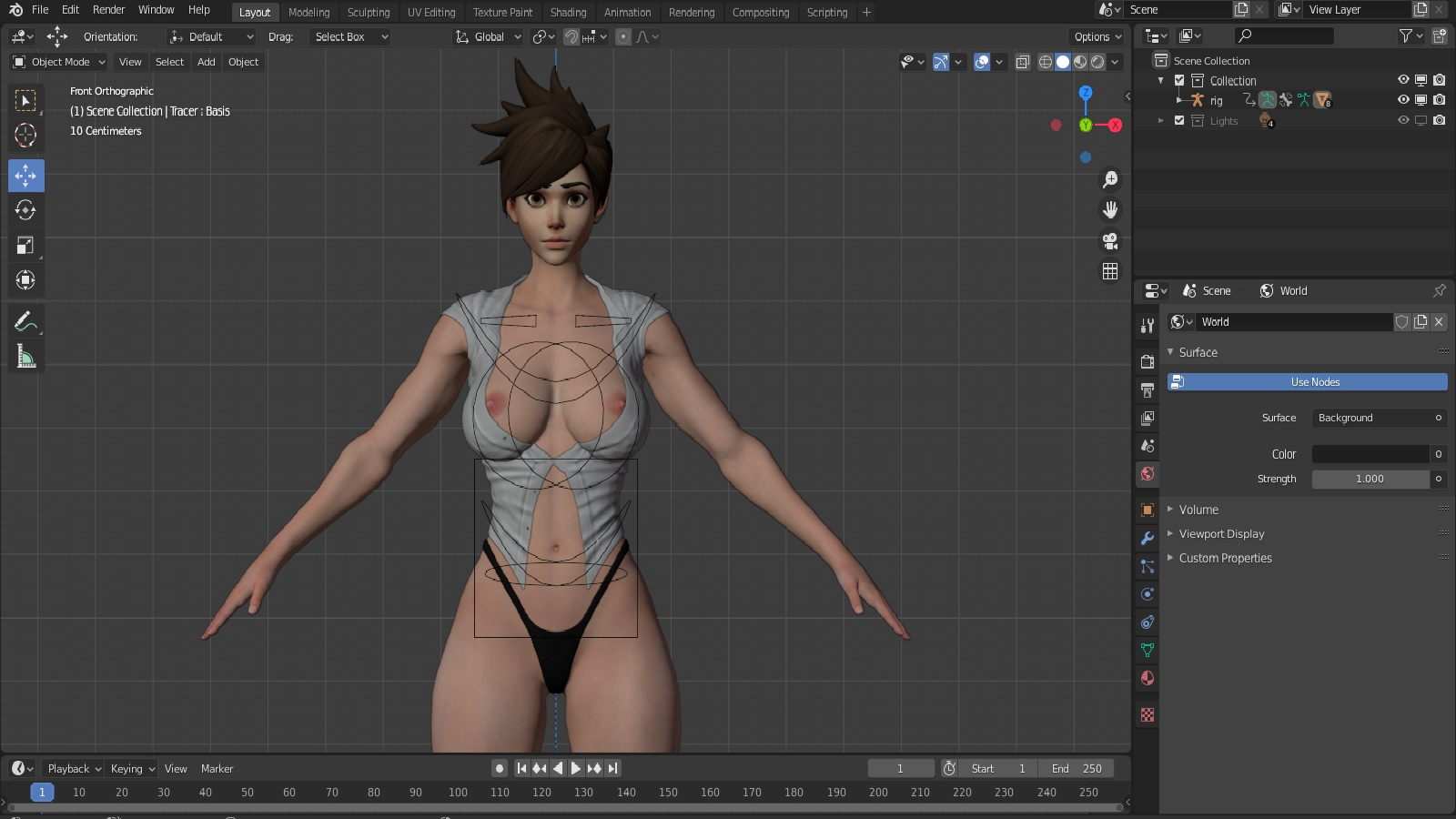1456x819 pixels.
Task: Activate the Scale tool
Action: coord(25,245)
